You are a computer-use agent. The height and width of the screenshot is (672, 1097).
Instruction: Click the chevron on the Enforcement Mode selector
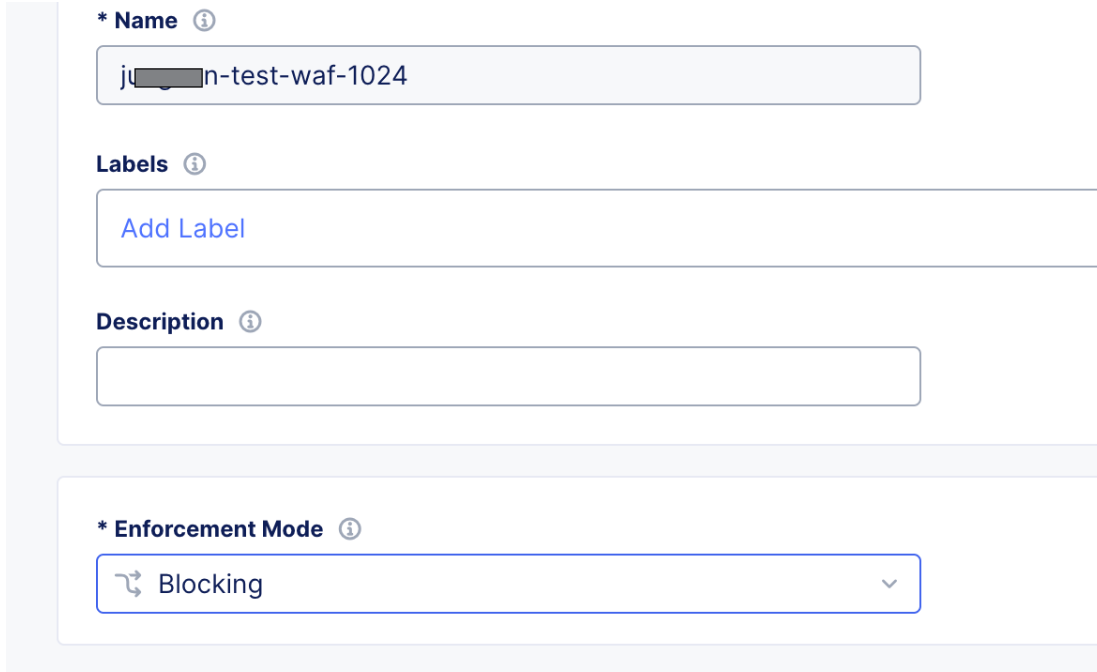887,583
